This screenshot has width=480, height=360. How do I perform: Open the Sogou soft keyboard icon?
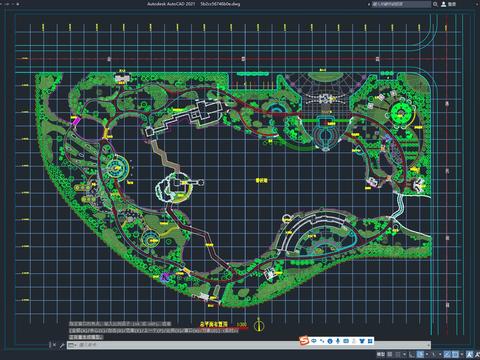(x=346, y=341)
